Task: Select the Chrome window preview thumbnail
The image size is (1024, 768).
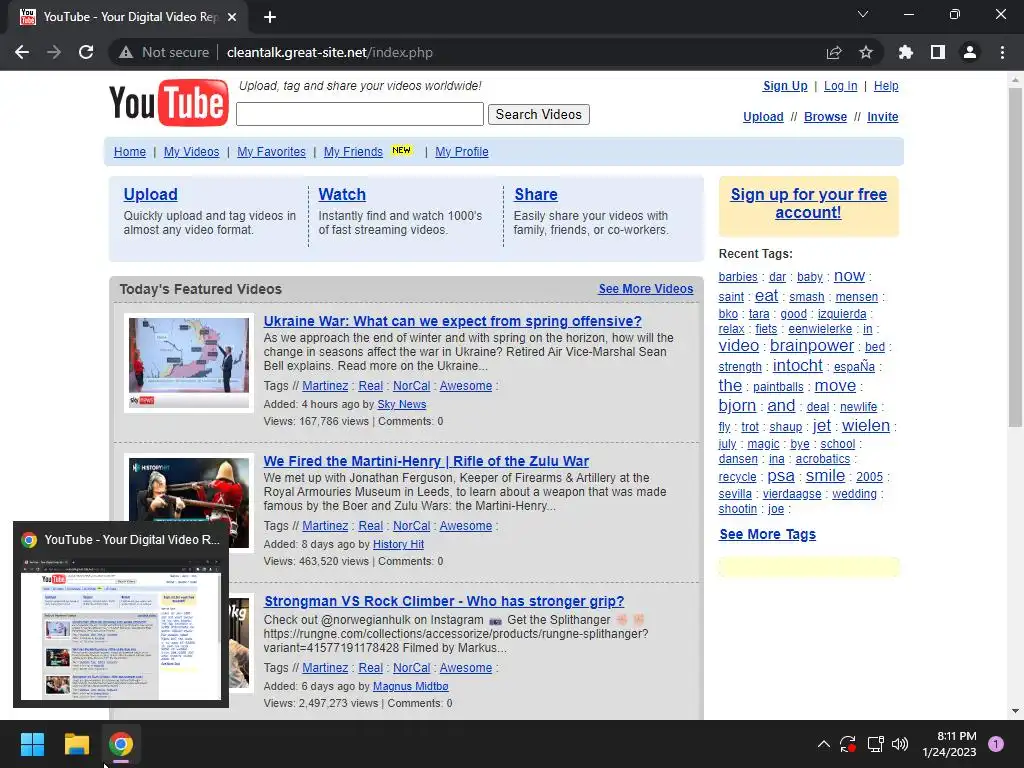Action: pyautogui.click(x=121, y=628)
